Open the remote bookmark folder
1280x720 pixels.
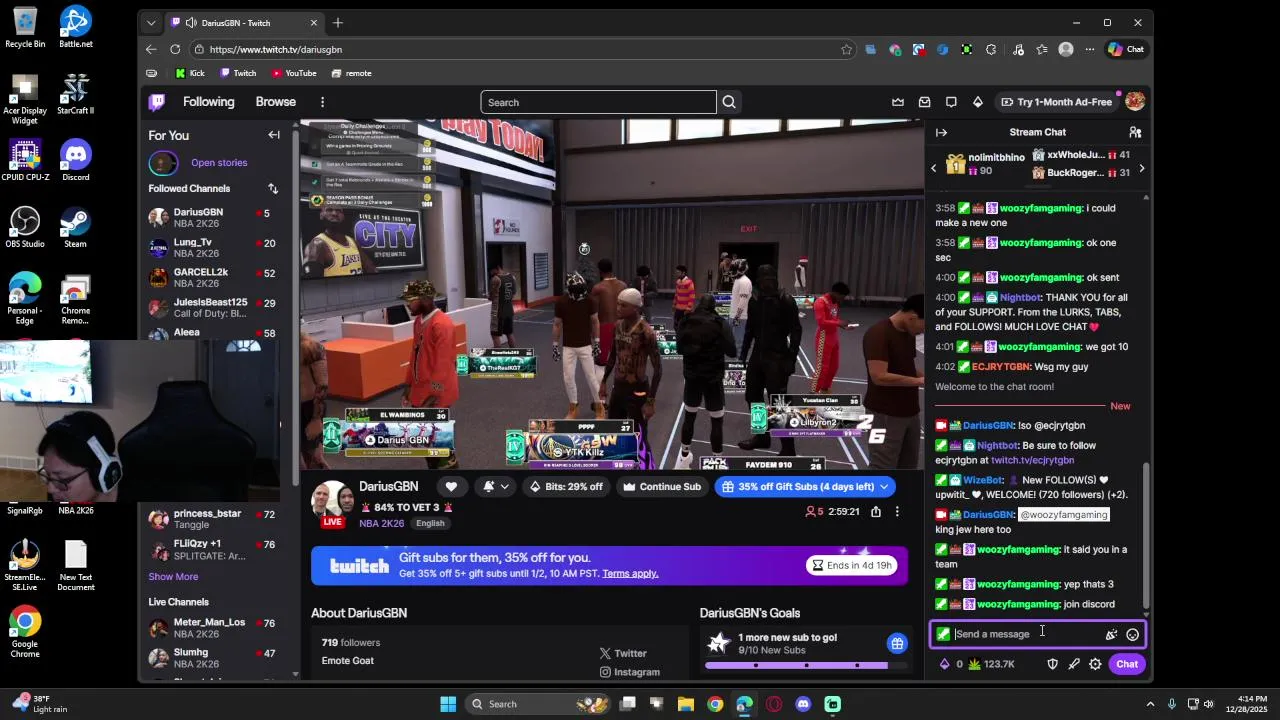[351, 73]
